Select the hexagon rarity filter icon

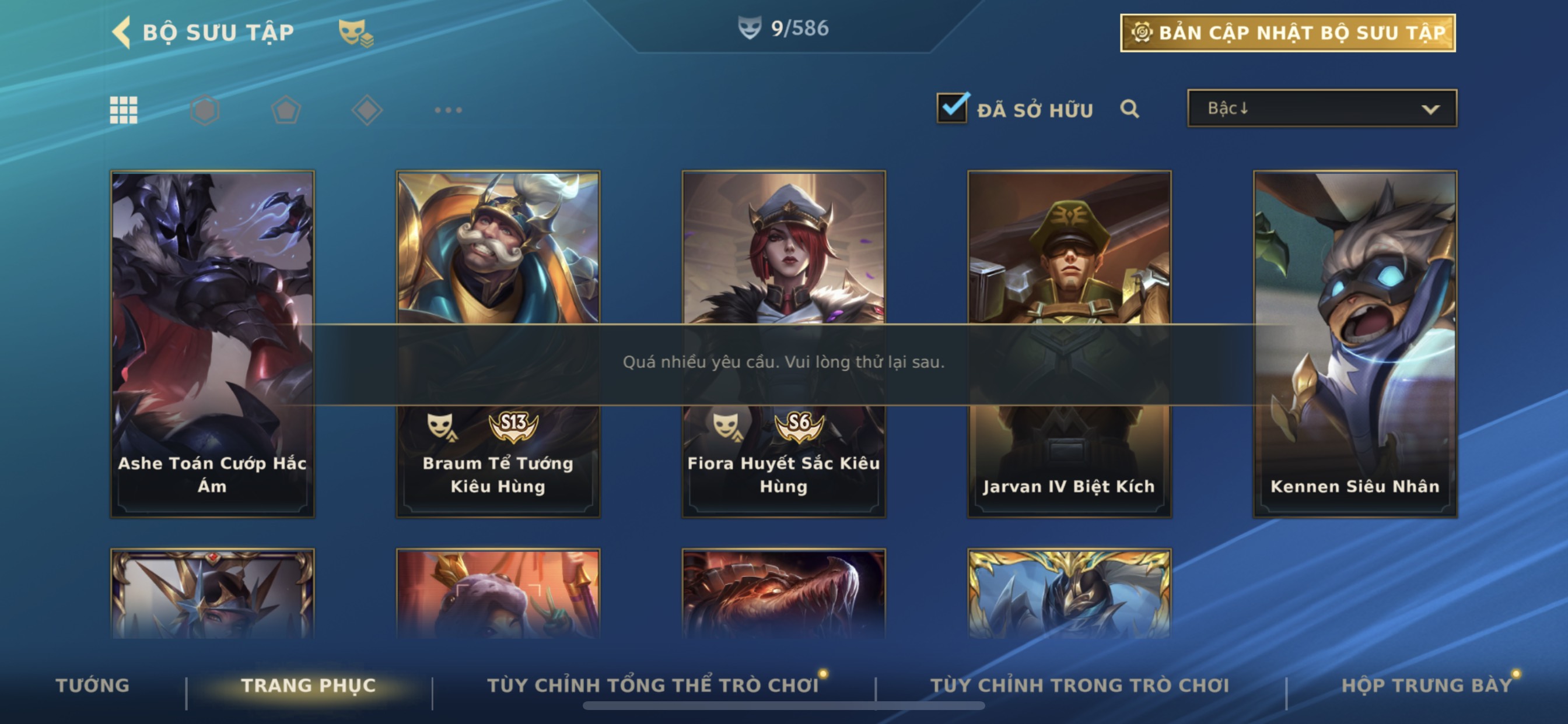[205, 110]
